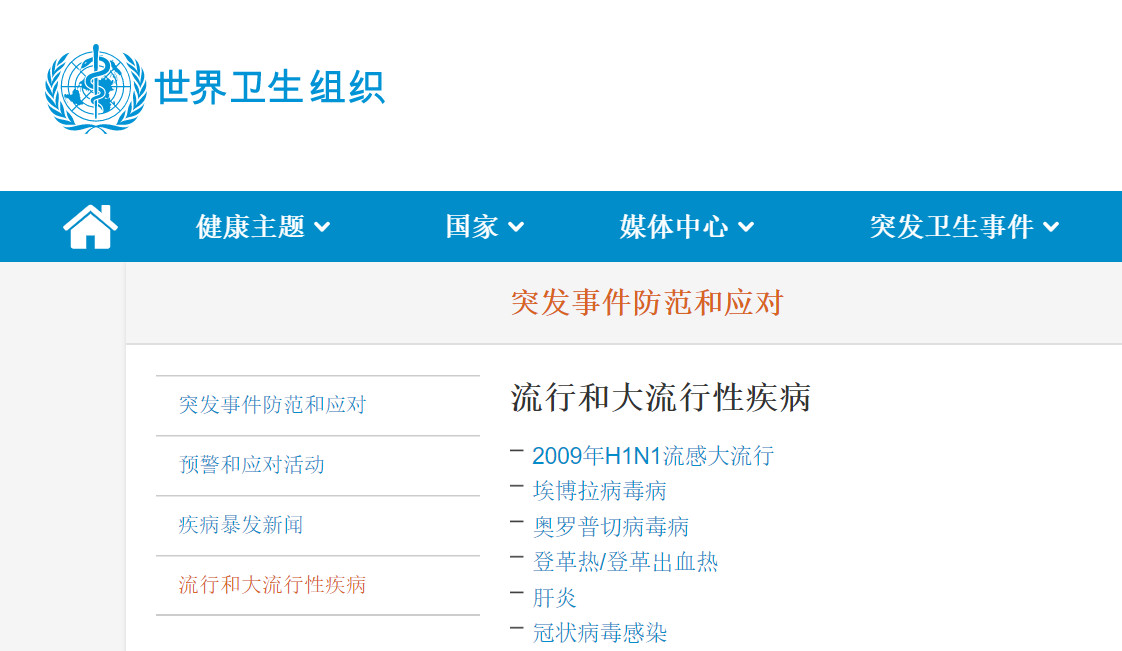The width and height of the screenshot is (1122, 651).
Task: Click the 世界卫生组织 logo text
Action: tap(270, 87)
